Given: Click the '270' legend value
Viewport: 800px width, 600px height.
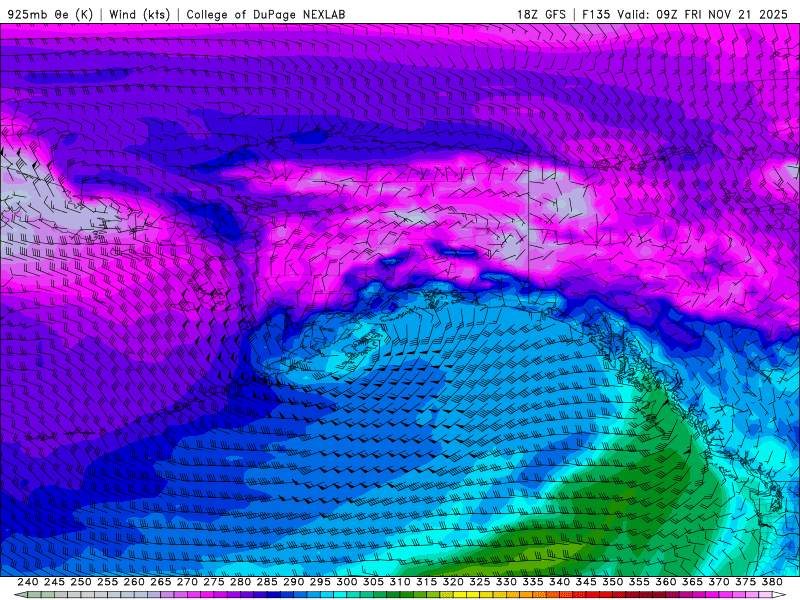Looking at the screenshot, I should (x=187, y=582).
